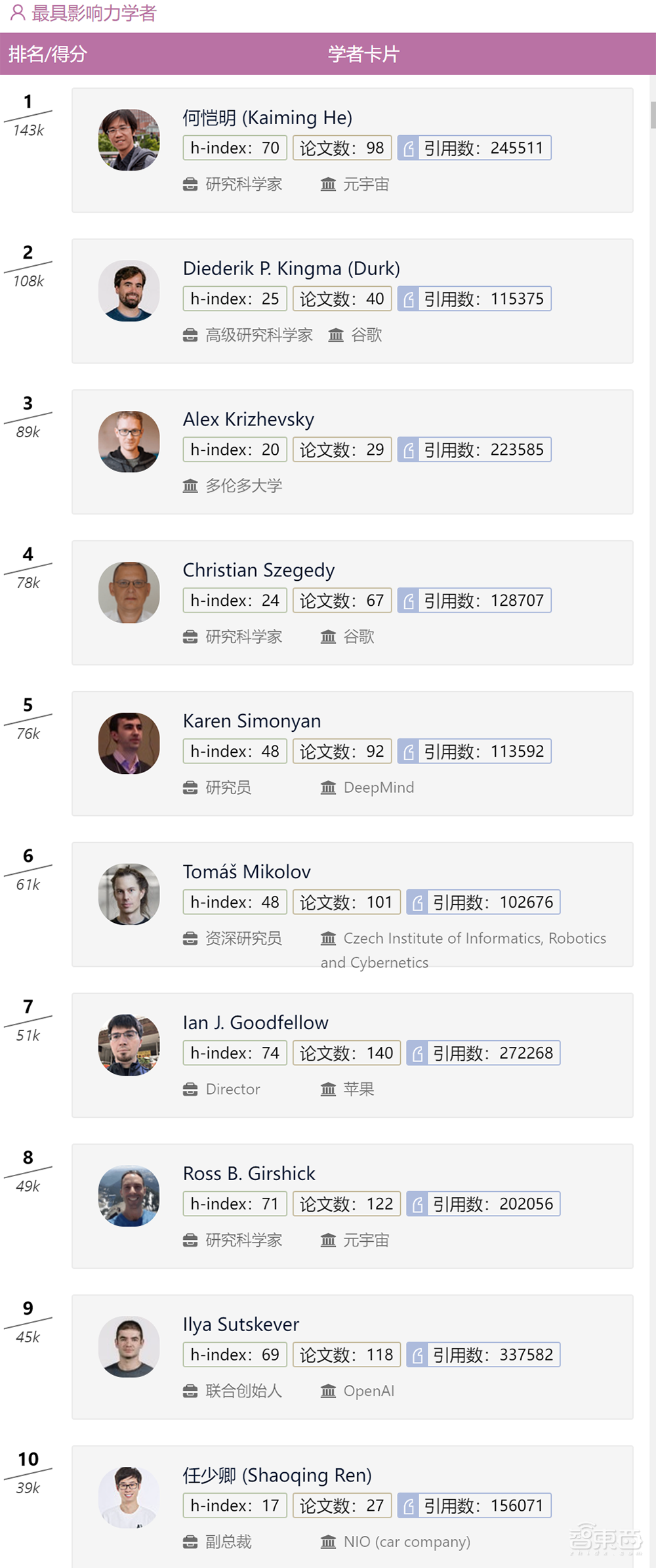
Task: Select Alex Krizhevsky's h-index badge
Action: [x=234, y=450]
